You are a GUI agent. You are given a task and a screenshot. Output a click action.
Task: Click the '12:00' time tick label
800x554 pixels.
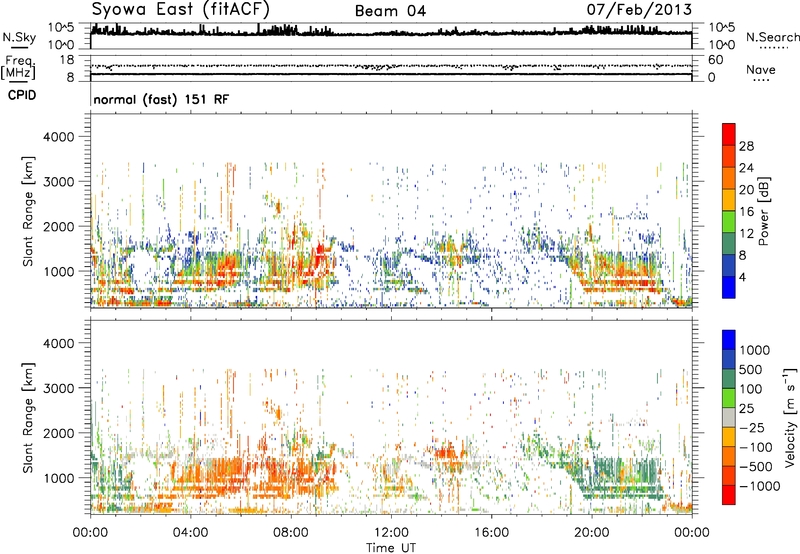(x=391, y=533)
